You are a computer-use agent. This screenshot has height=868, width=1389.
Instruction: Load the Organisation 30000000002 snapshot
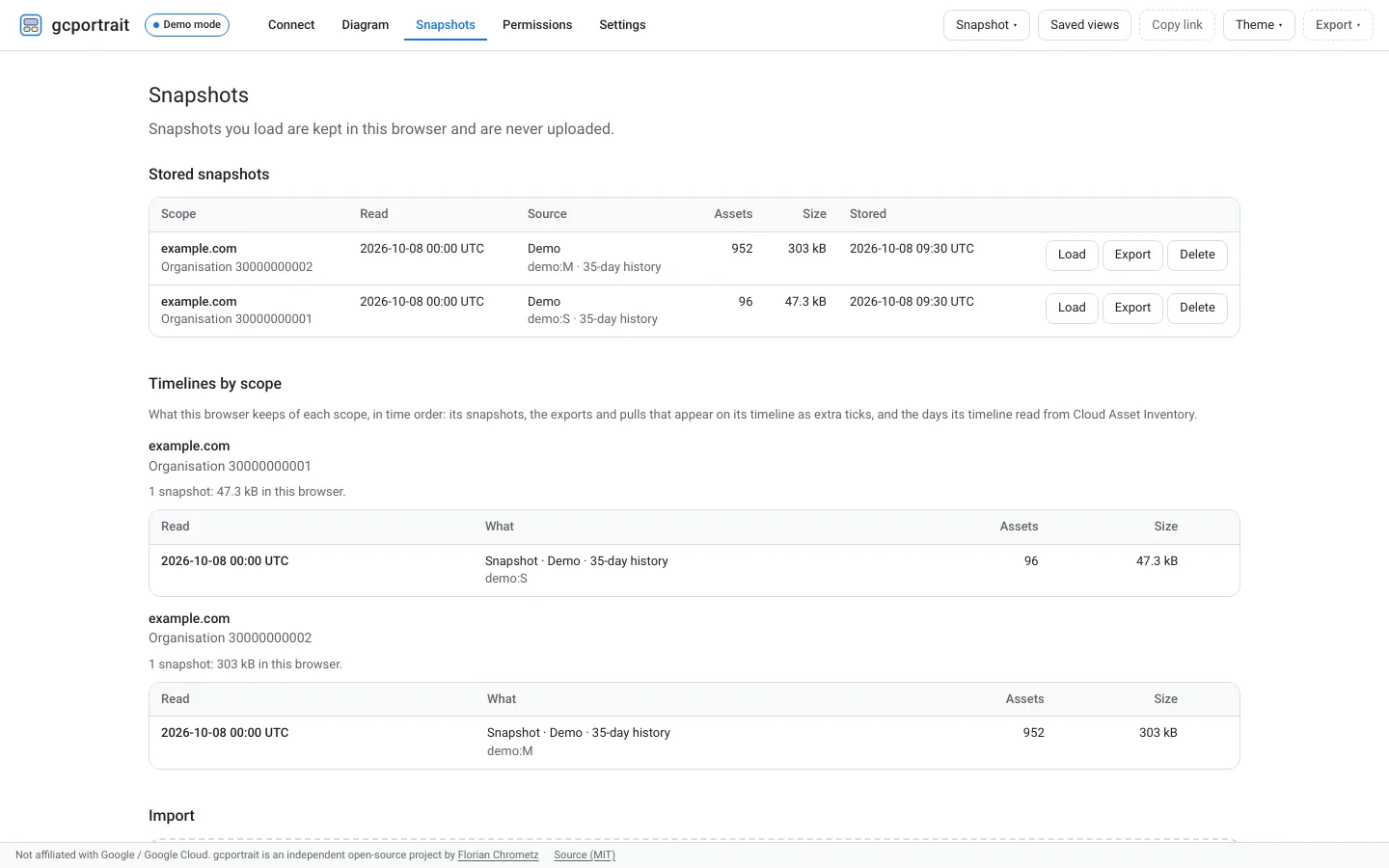(x=1072, y=255)
